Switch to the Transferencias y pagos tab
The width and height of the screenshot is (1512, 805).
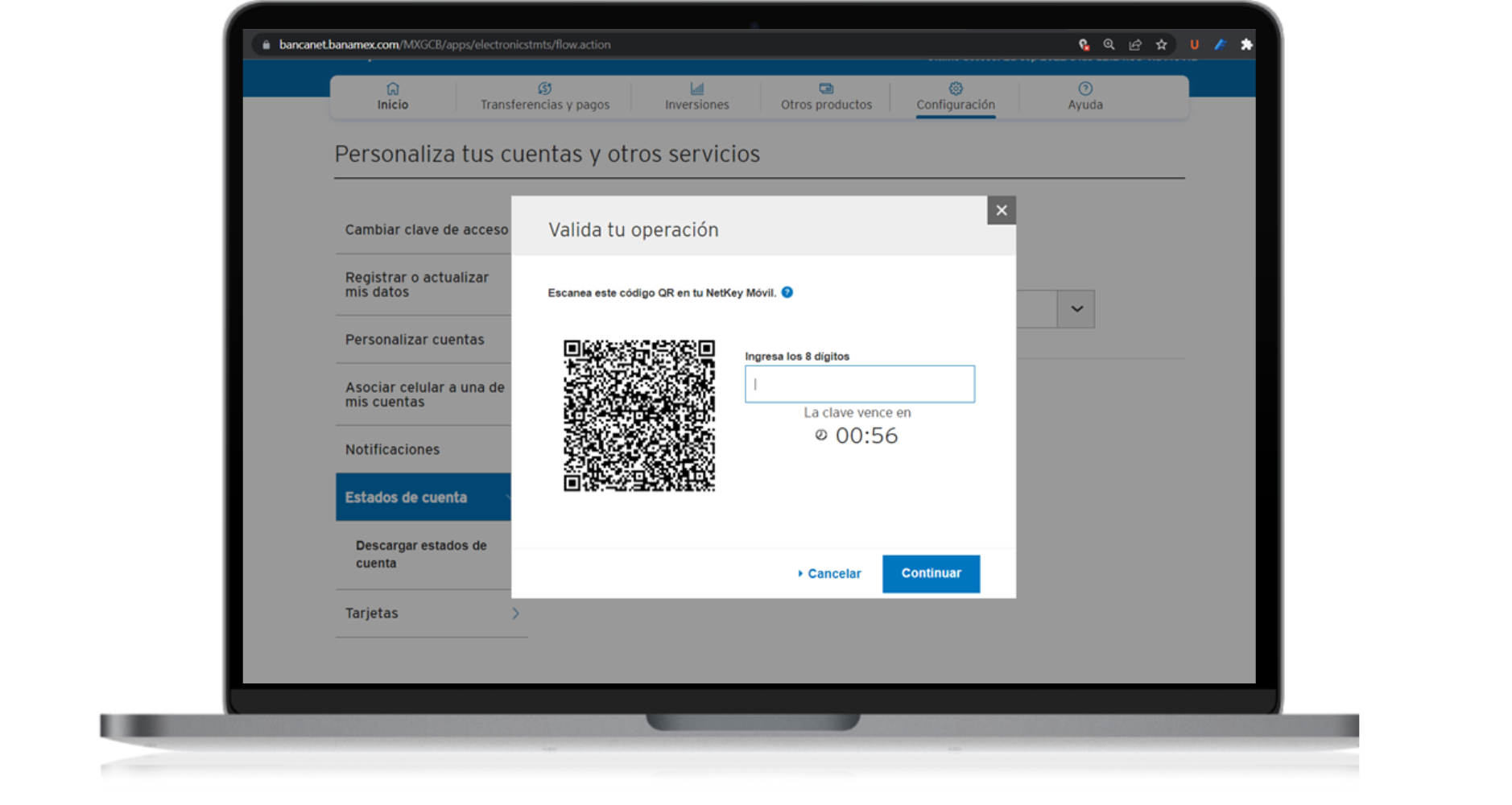coord(545,97)
